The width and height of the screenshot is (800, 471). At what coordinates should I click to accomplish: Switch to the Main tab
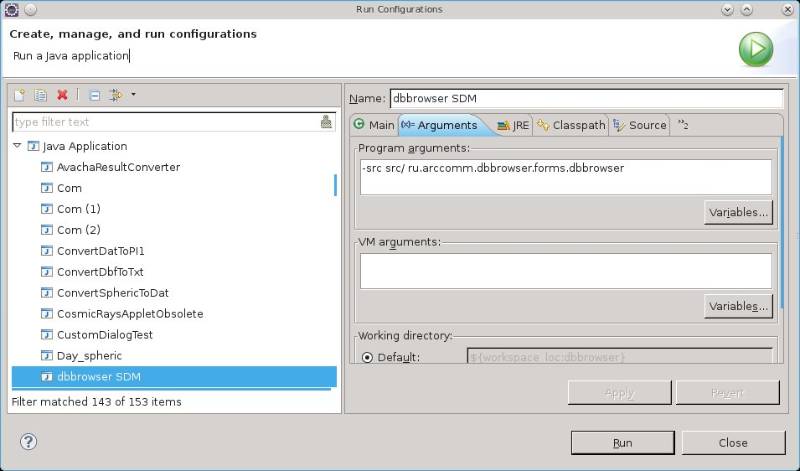click(x=374, y=125)
